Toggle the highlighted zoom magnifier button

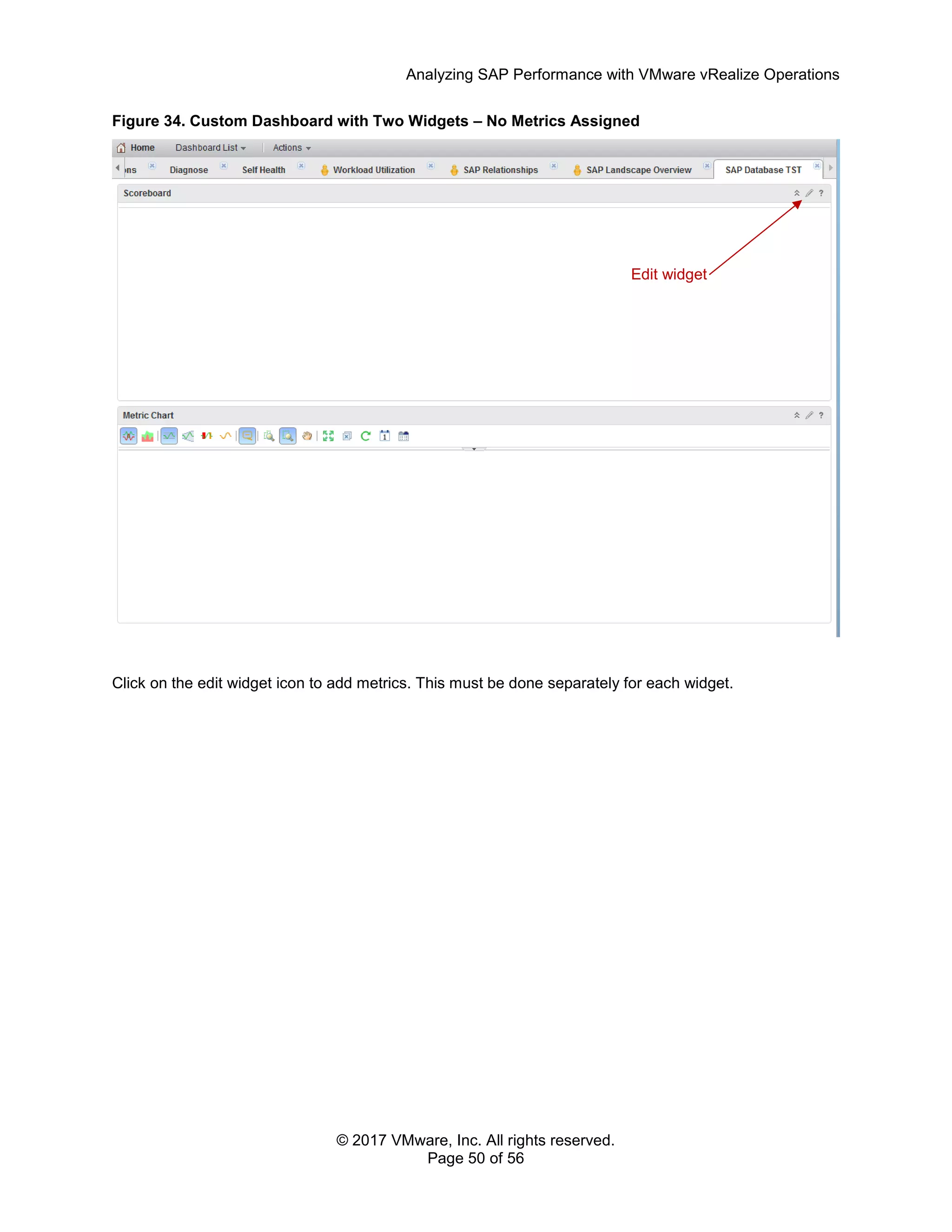(x=288, y=436)
